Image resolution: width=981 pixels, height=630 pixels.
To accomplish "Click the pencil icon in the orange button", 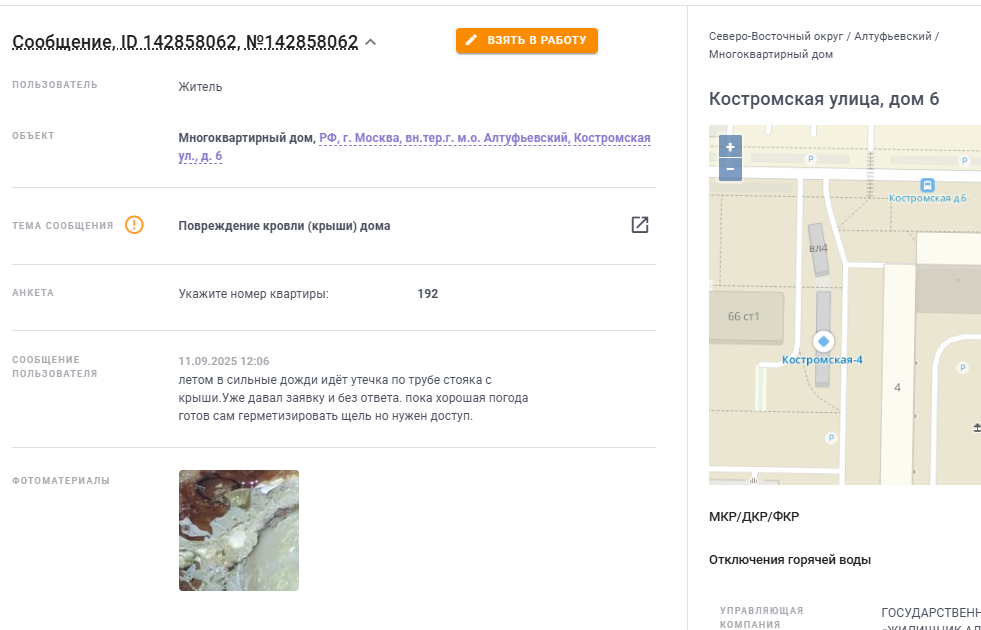I will [x=472, y=41].
